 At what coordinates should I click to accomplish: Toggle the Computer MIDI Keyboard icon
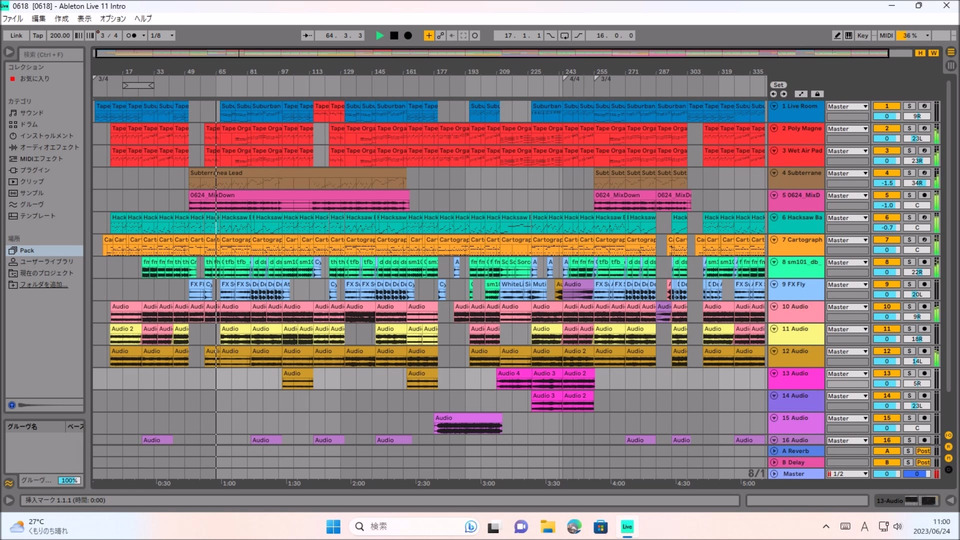point(849,36)
